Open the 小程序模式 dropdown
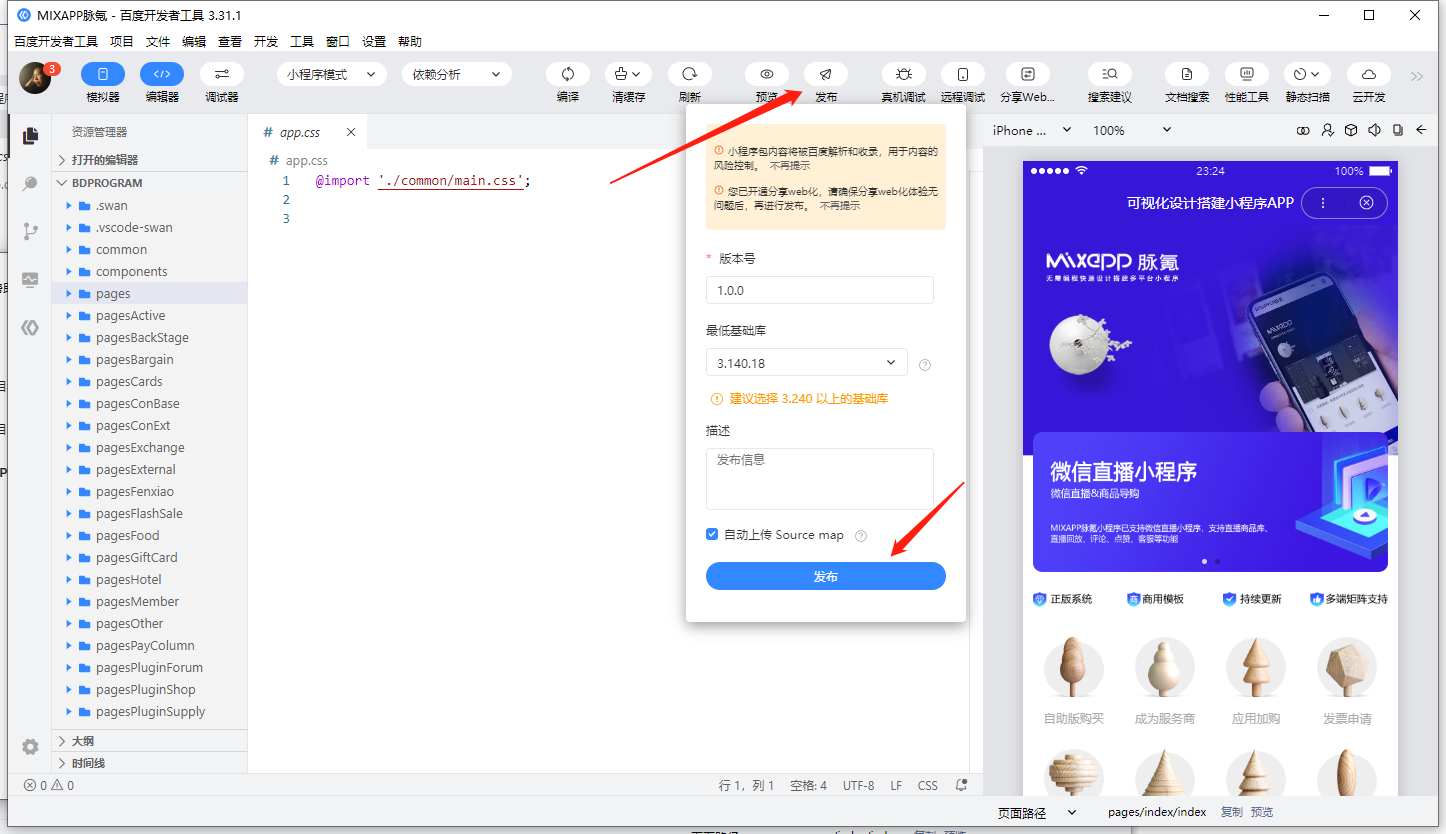 pyautogui.click(x=332, y=74)
